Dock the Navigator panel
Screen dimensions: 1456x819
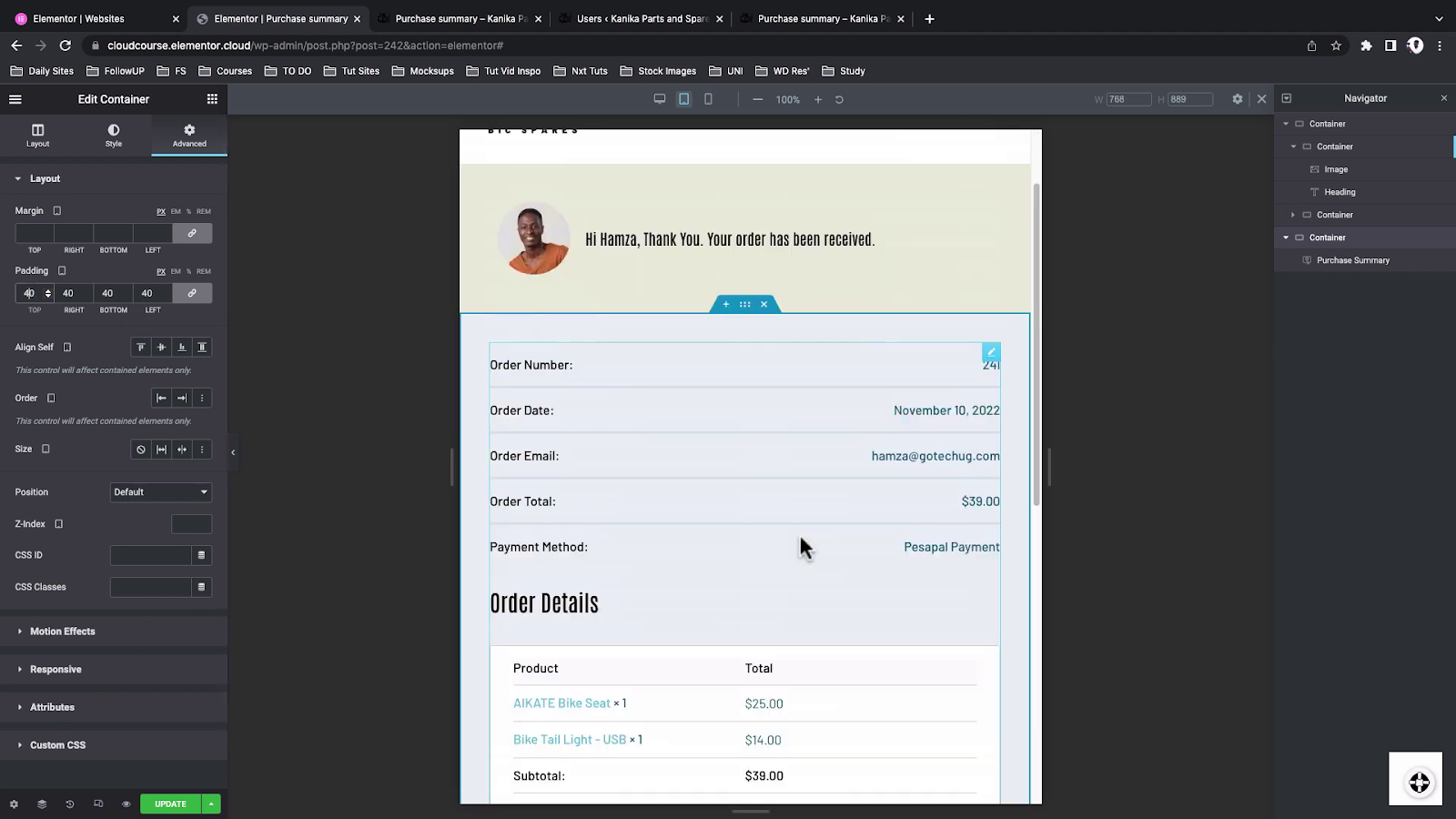click(1287, 98)
